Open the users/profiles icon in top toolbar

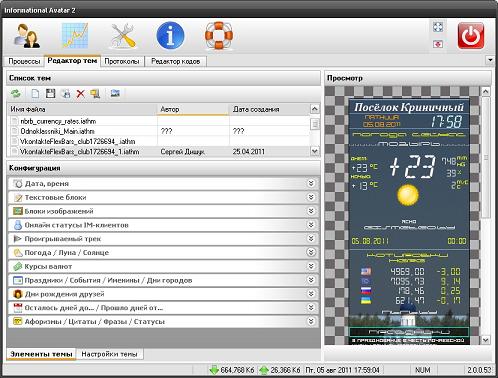pyautogui.click(x=27, y=36)
